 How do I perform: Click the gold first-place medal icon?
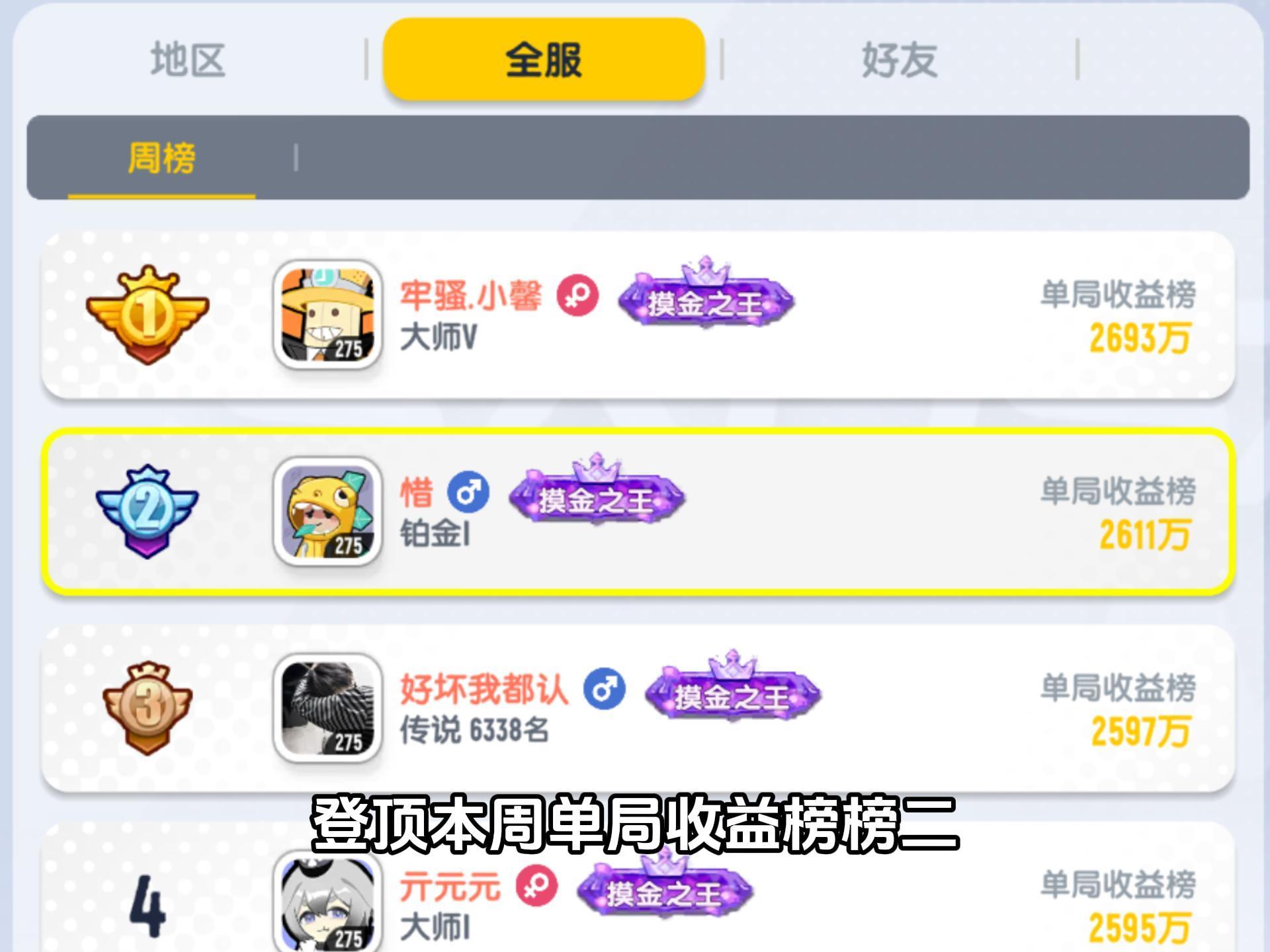click(148, 315)
